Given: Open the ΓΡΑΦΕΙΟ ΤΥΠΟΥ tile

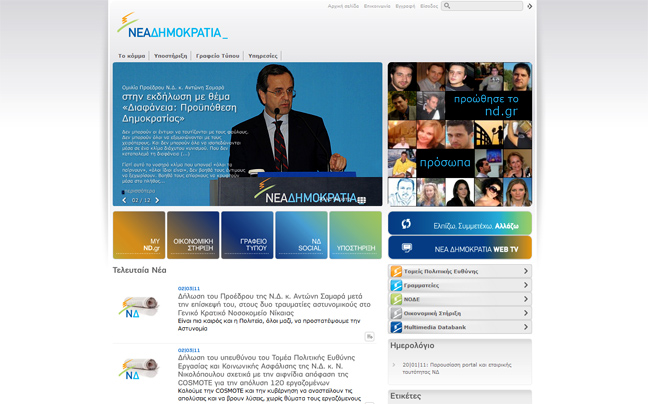Looking at the screenshot, I should 247,235.
